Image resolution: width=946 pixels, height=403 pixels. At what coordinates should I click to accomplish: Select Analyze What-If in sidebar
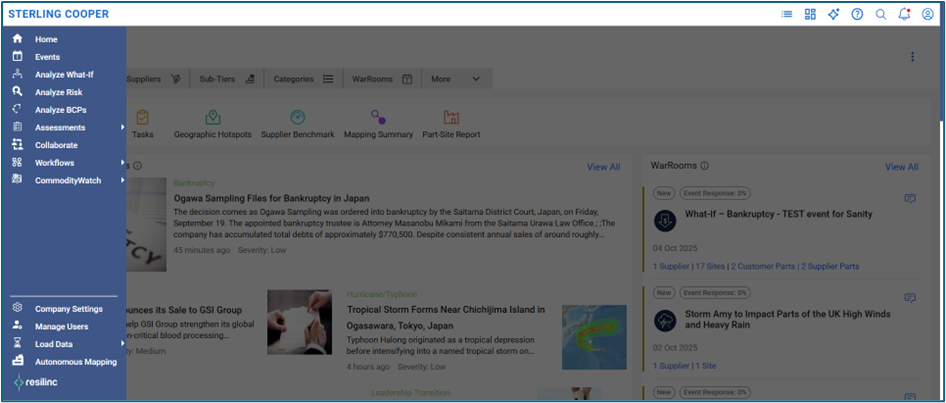[x=64, y=75]
